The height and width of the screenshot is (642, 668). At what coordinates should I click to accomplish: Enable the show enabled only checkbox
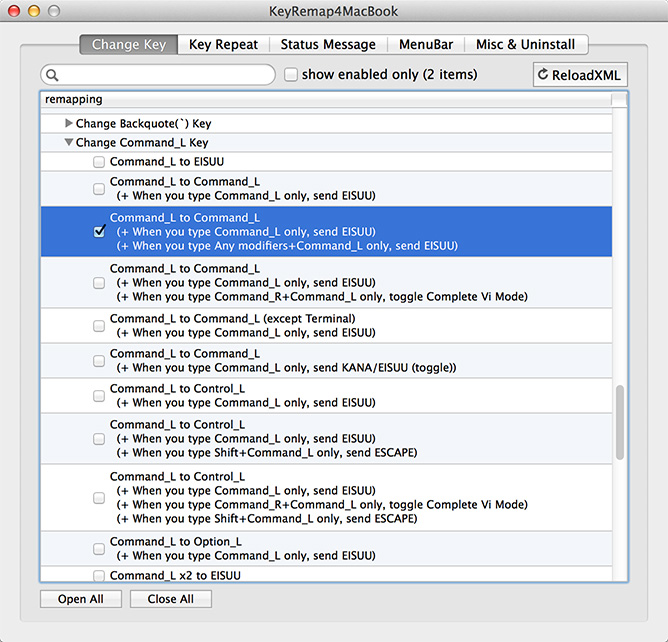(291, 75)
